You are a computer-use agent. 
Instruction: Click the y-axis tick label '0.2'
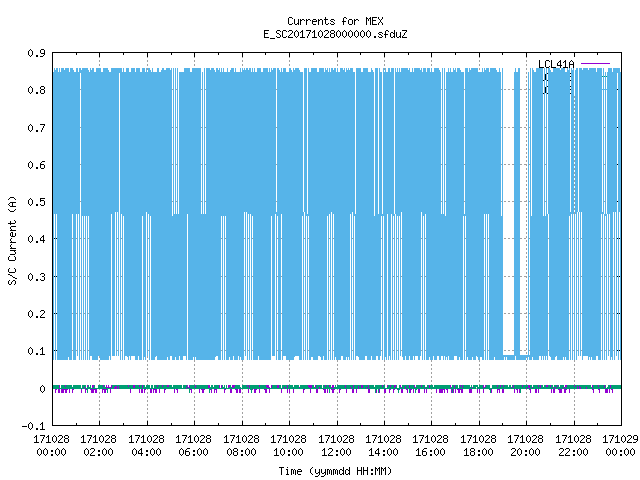click(x=36, y=314)
